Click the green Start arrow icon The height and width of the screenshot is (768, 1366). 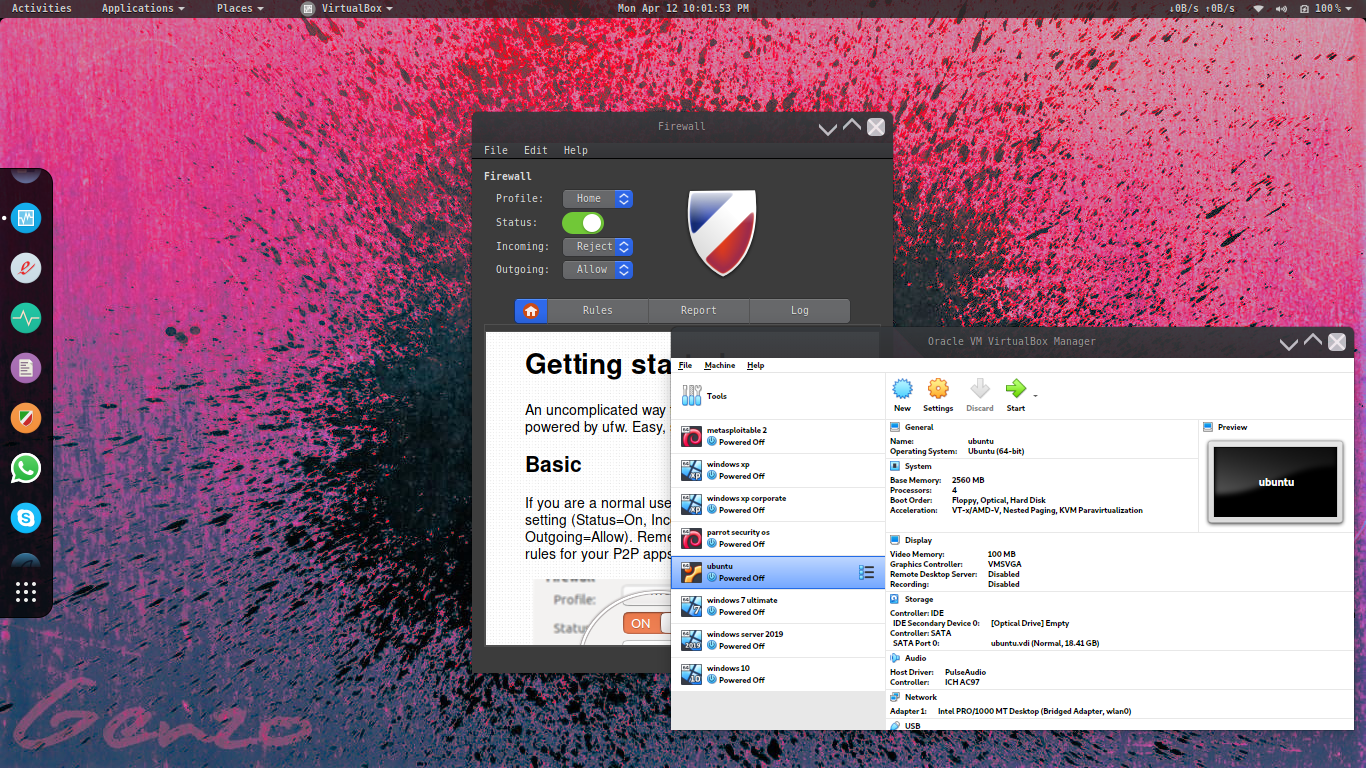point(1015,390)
